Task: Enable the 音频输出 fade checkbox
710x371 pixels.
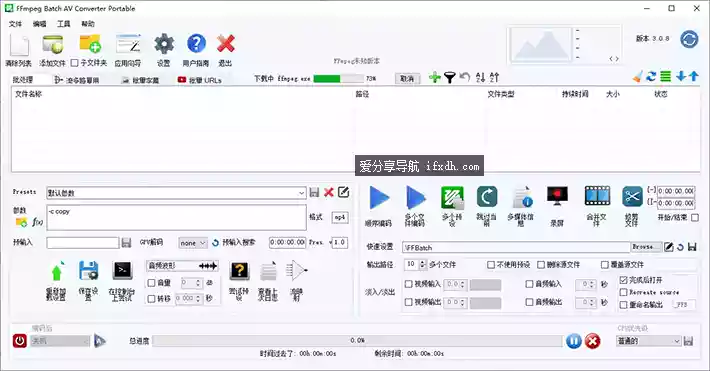Action: (x=529, y=302)
